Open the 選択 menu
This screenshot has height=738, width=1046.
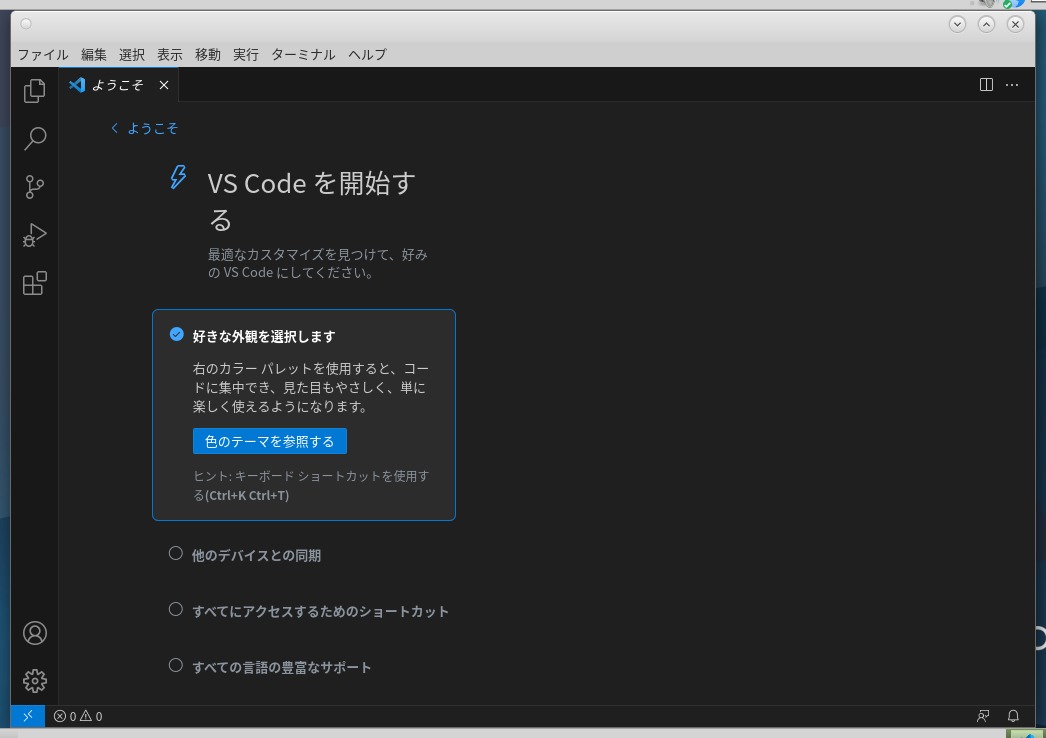point(131,55)
